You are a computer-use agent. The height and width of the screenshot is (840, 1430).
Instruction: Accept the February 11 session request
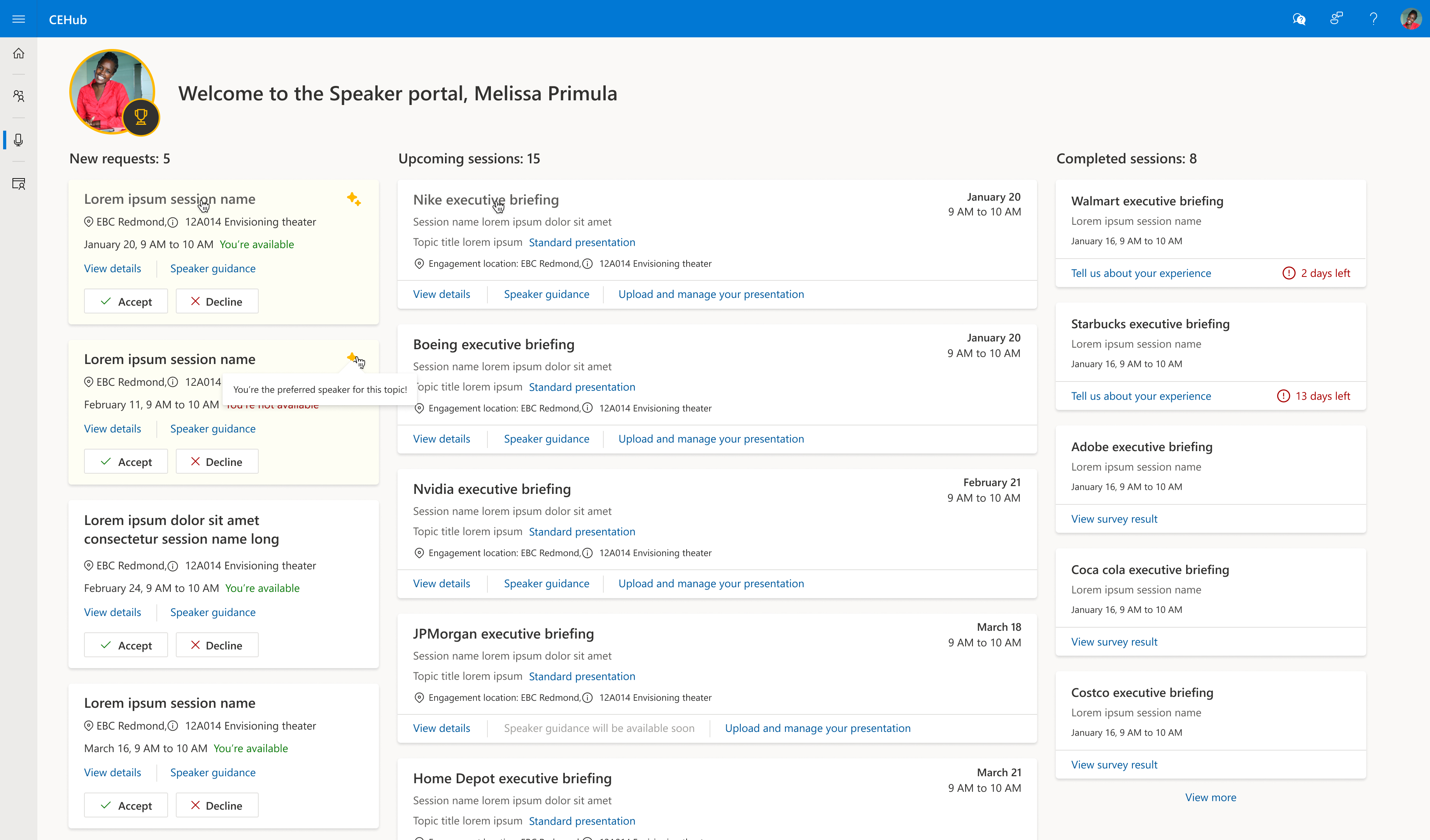coord(126,461)
